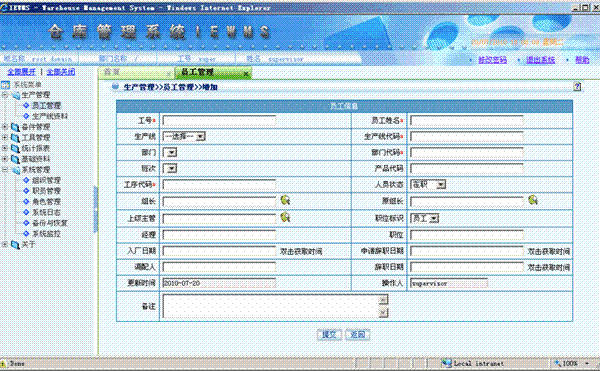Image resolution: width=600 pixels, height=371 pixels.
Task: Click the 备注 text area
Action: click(x=275, y=306)
